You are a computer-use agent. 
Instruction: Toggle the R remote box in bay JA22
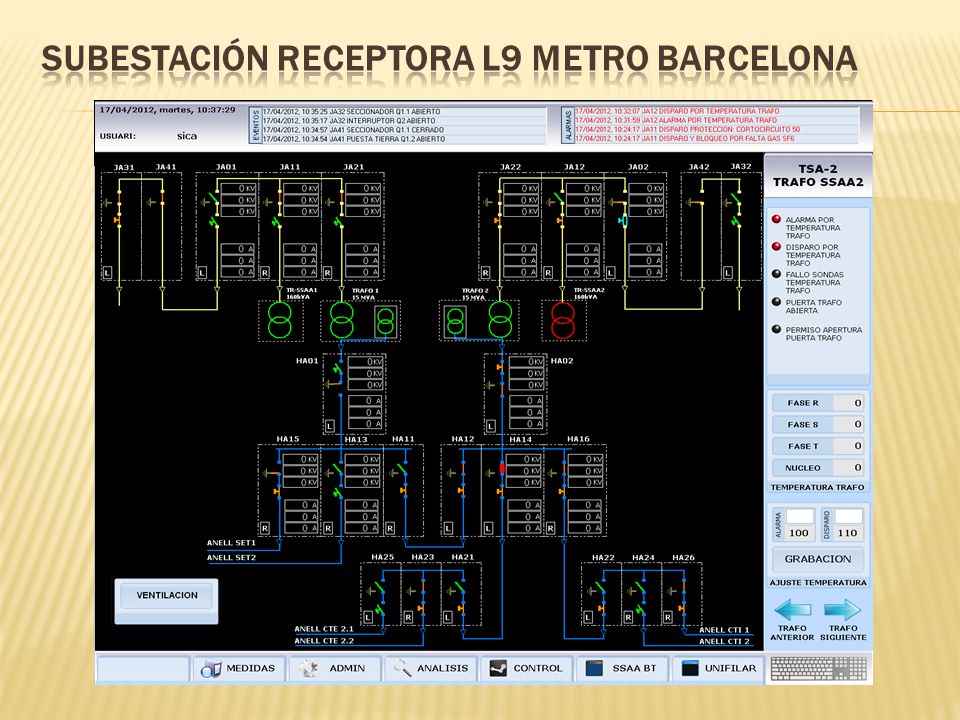[486, 272]
